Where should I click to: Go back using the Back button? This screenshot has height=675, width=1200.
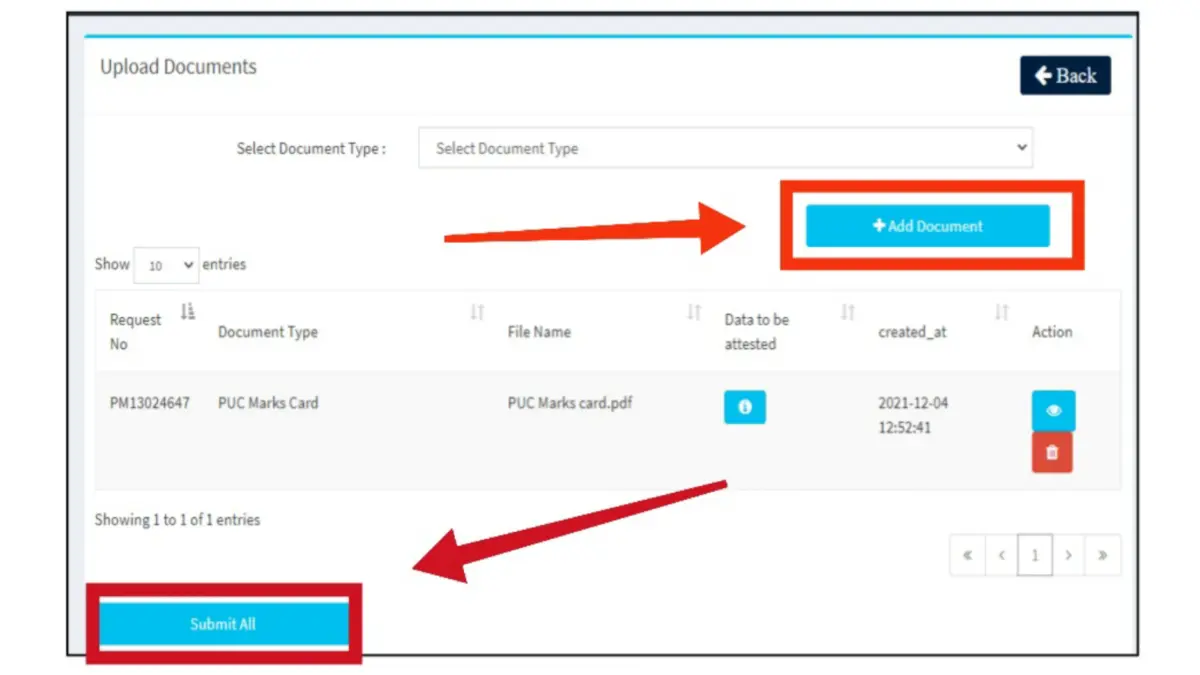pos(1065,76)
